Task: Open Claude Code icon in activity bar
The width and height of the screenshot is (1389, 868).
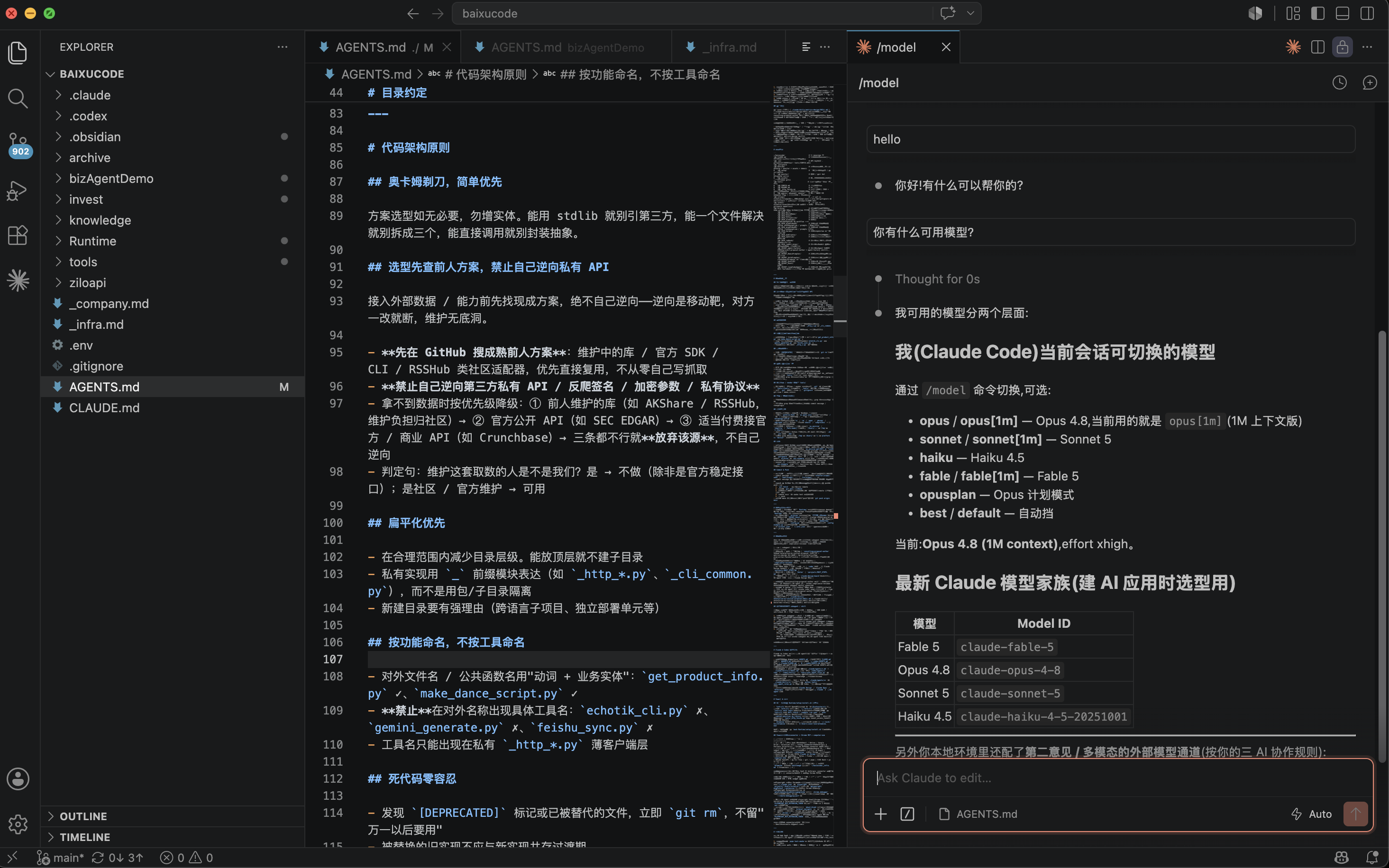Action: pyautogui.click(x=18, y=280)
